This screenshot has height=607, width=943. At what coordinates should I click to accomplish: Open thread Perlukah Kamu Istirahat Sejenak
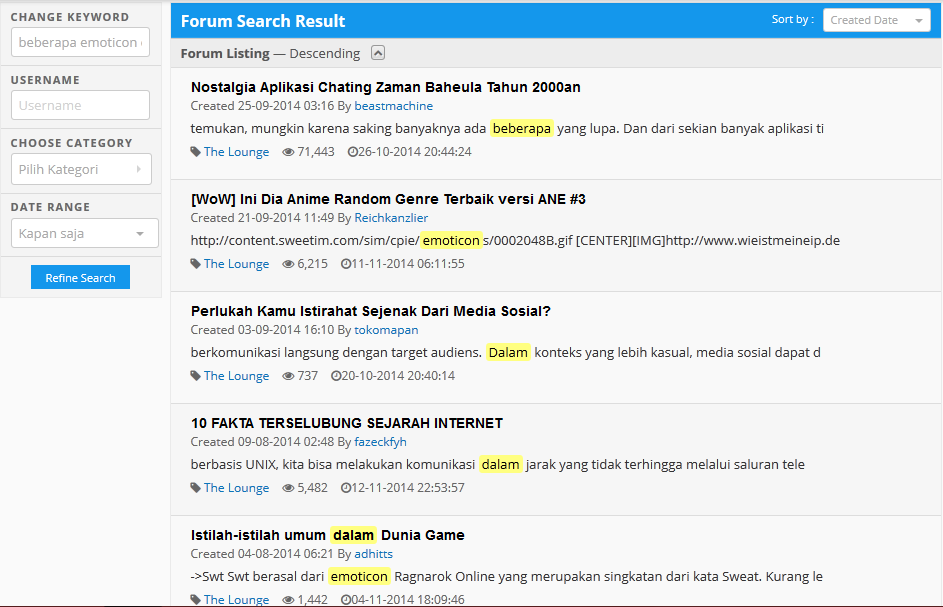click(370, 311)
